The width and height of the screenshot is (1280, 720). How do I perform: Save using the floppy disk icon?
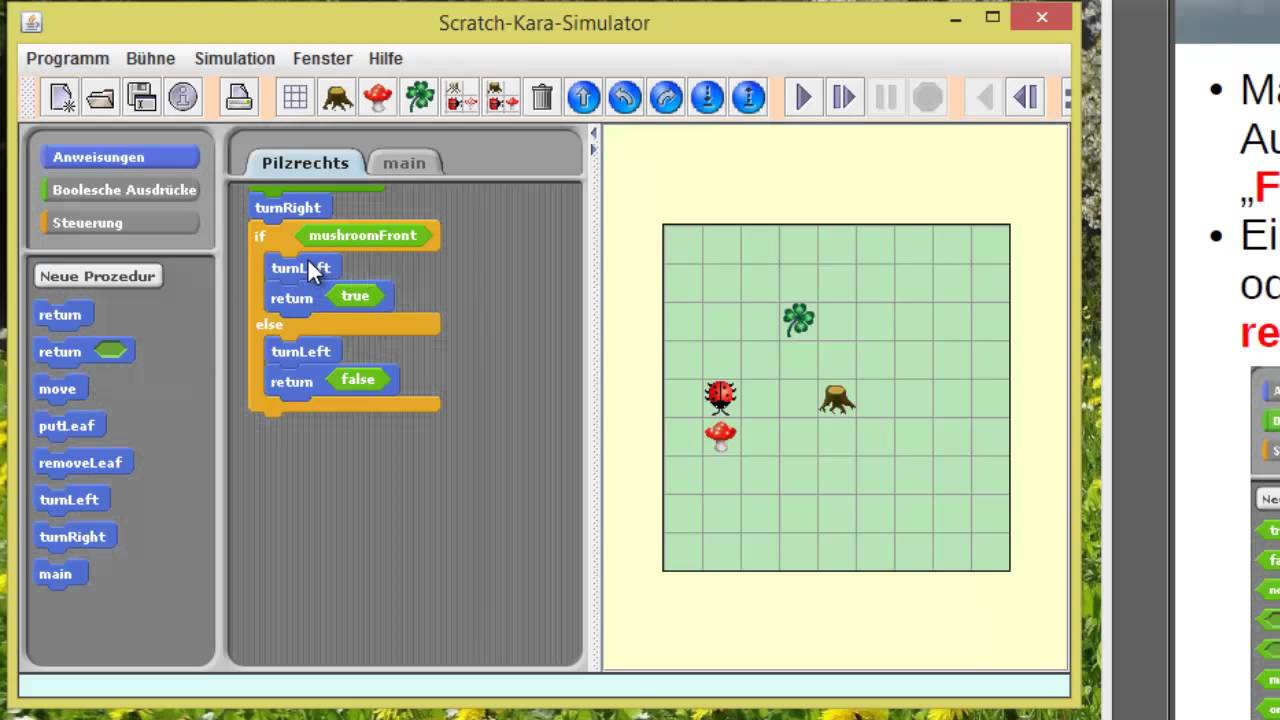(142, 97)
